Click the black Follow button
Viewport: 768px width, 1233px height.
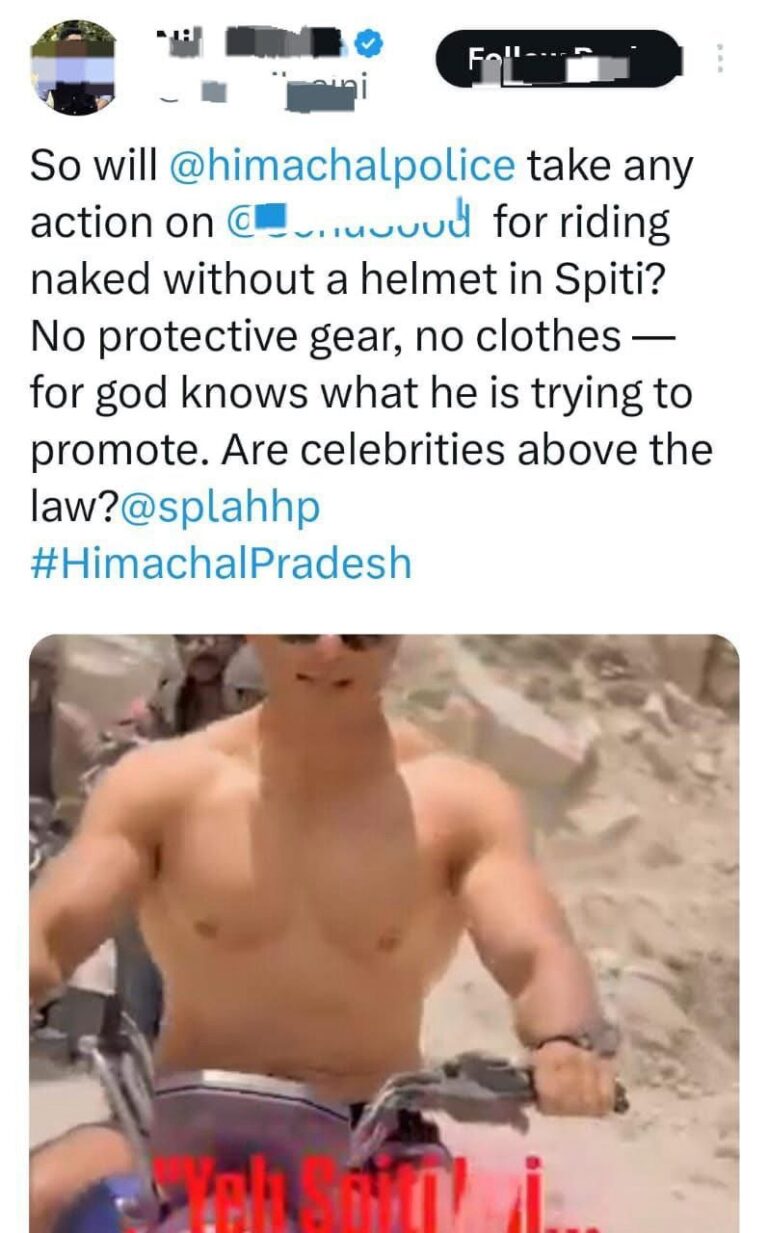tap(559, 58)
